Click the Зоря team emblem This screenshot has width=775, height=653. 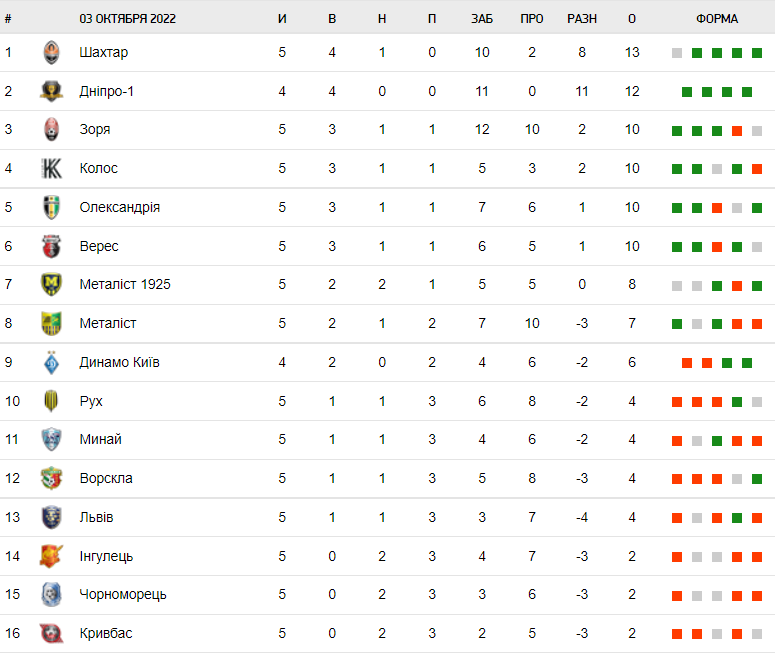(51, 130)
